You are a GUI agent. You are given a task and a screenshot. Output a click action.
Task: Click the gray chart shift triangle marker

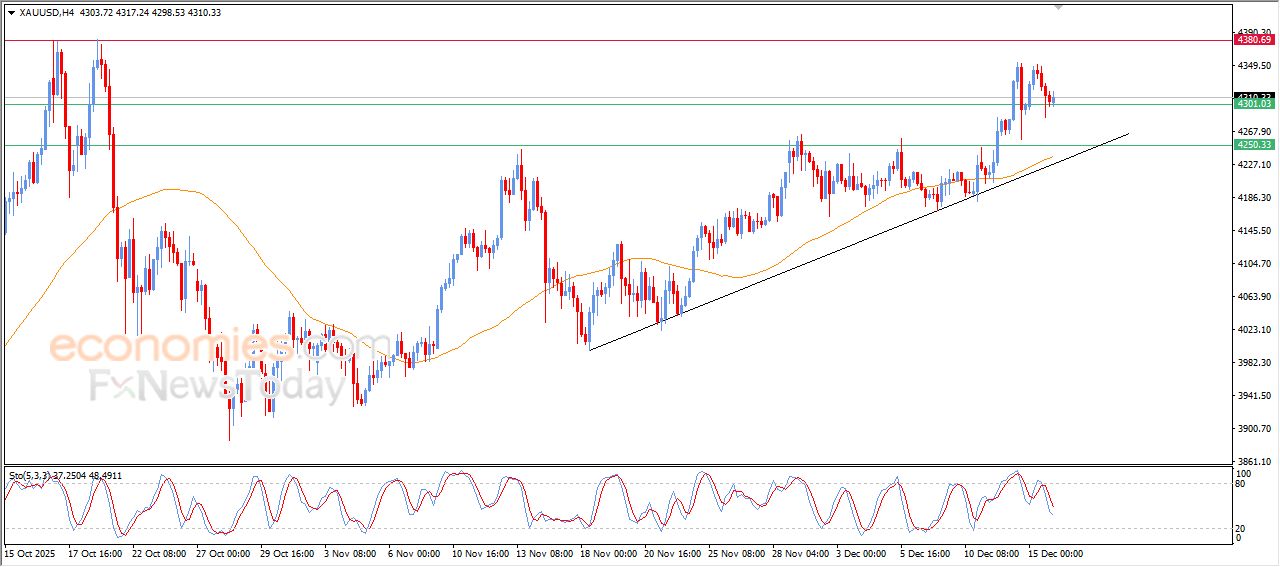[1059, 7]
